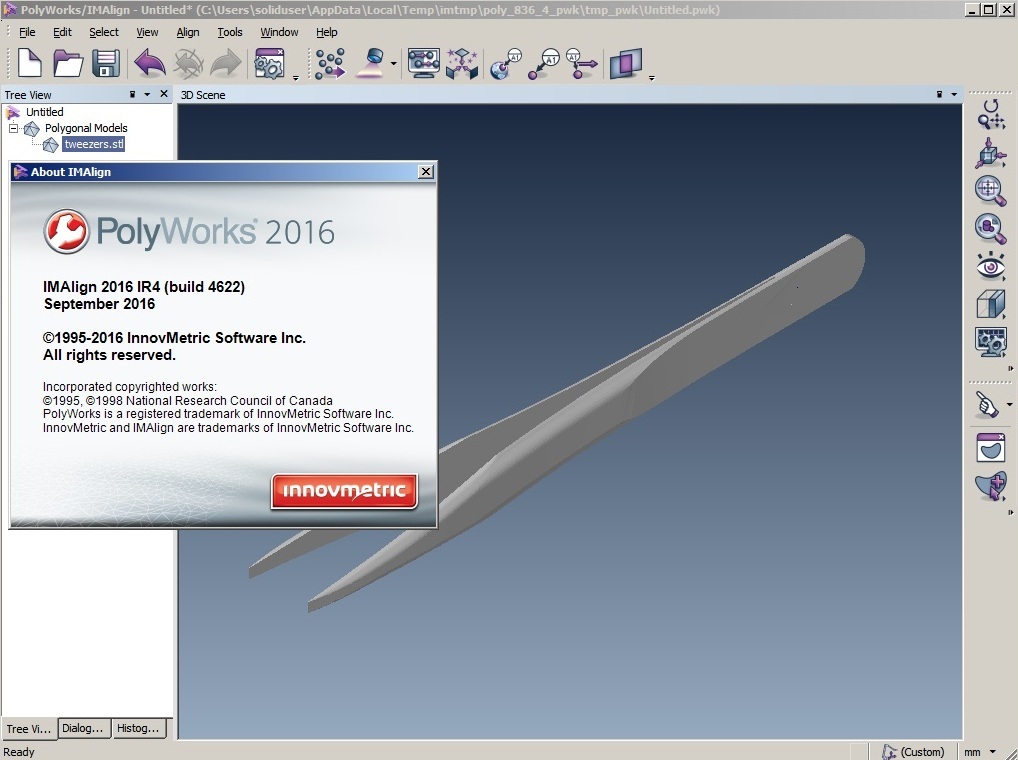
Task: Click the zoom on objects magnifier icon
Action: click(x=991, y=228)
